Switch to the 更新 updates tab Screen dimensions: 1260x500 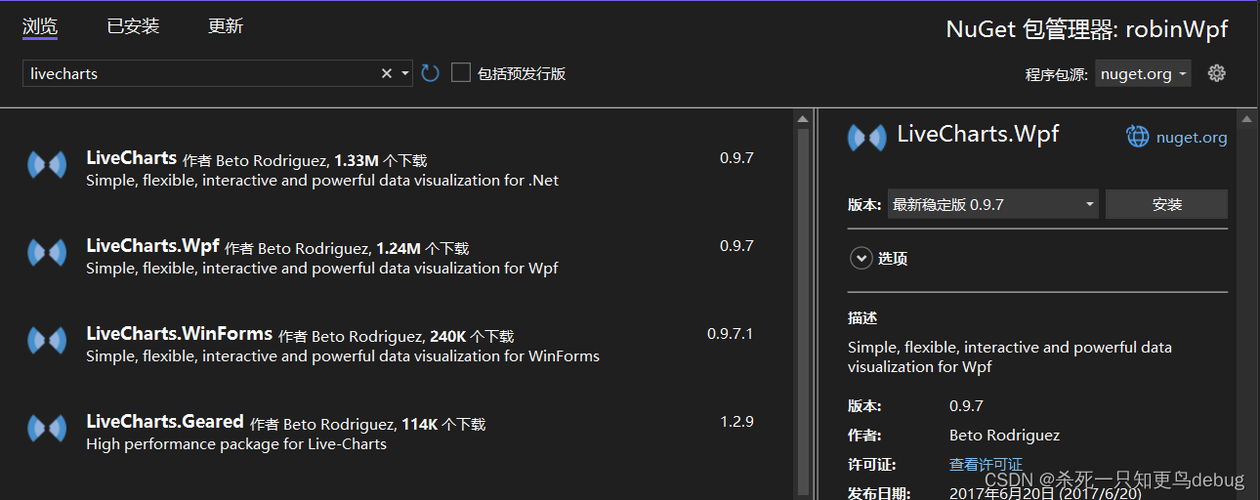click(x=225, y=27)
